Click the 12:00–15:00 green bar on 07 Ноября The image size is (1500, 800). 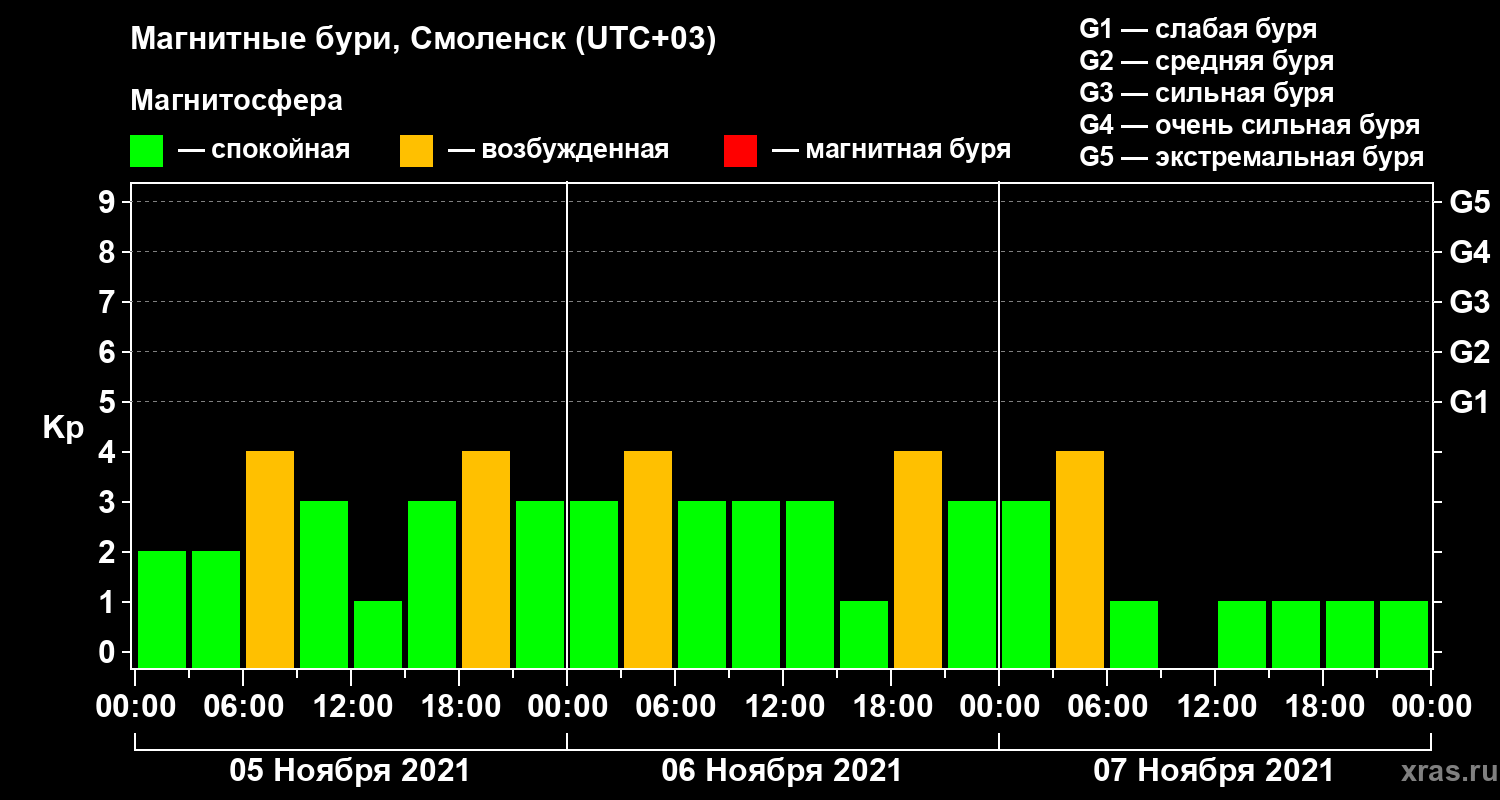click(1242, 634)
